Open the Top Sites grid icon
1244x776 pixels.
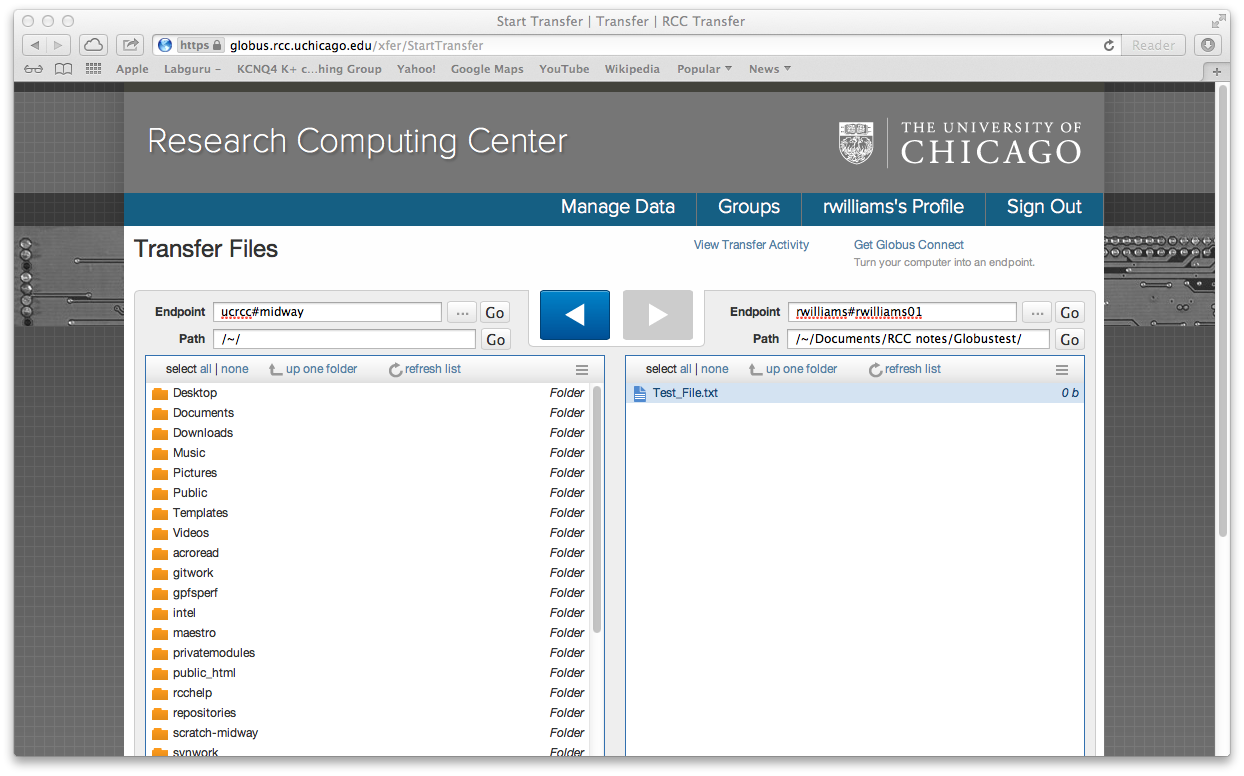coord(94,69)
